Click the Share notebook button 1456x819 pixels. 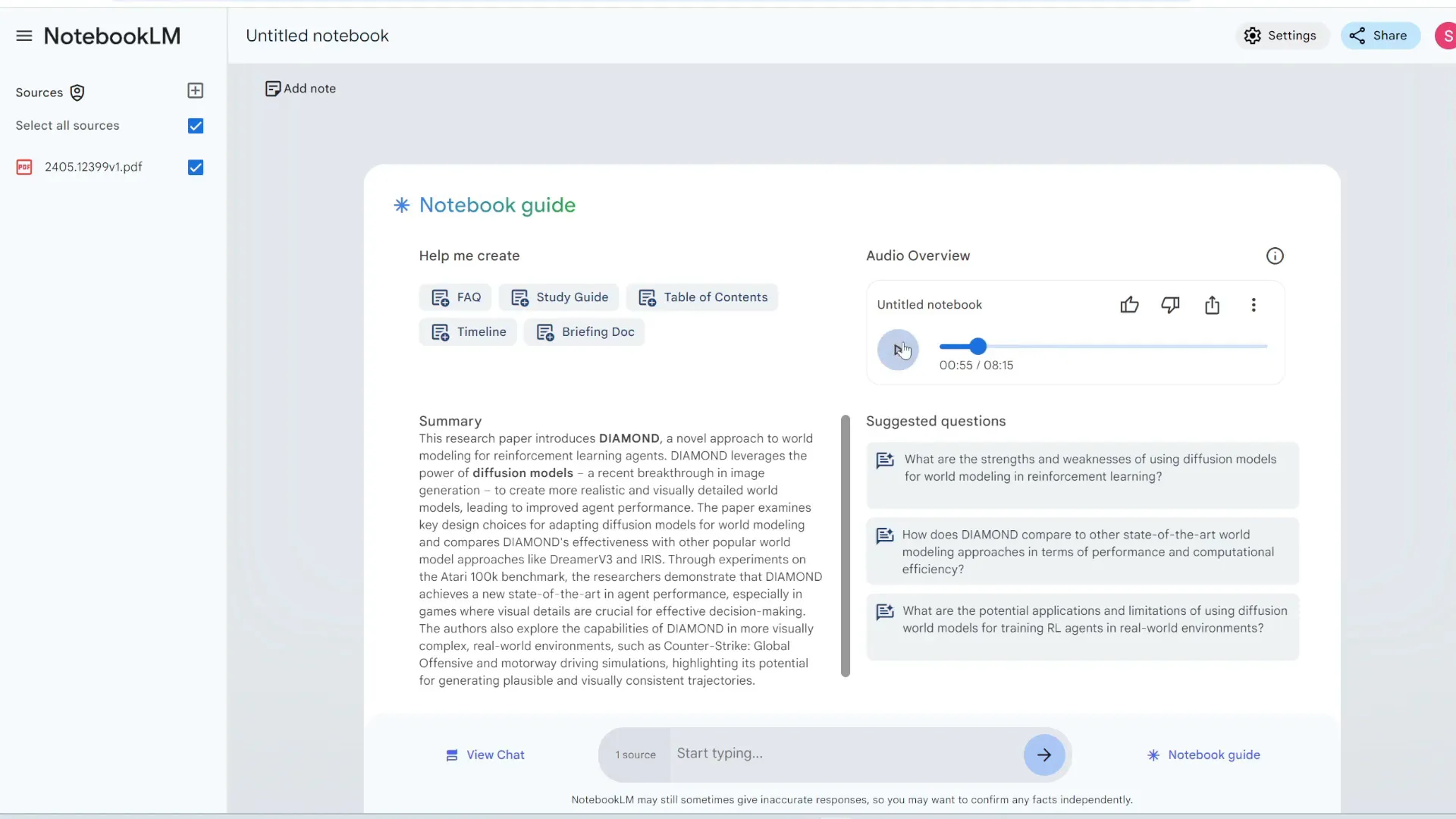tap(1380, 36)
